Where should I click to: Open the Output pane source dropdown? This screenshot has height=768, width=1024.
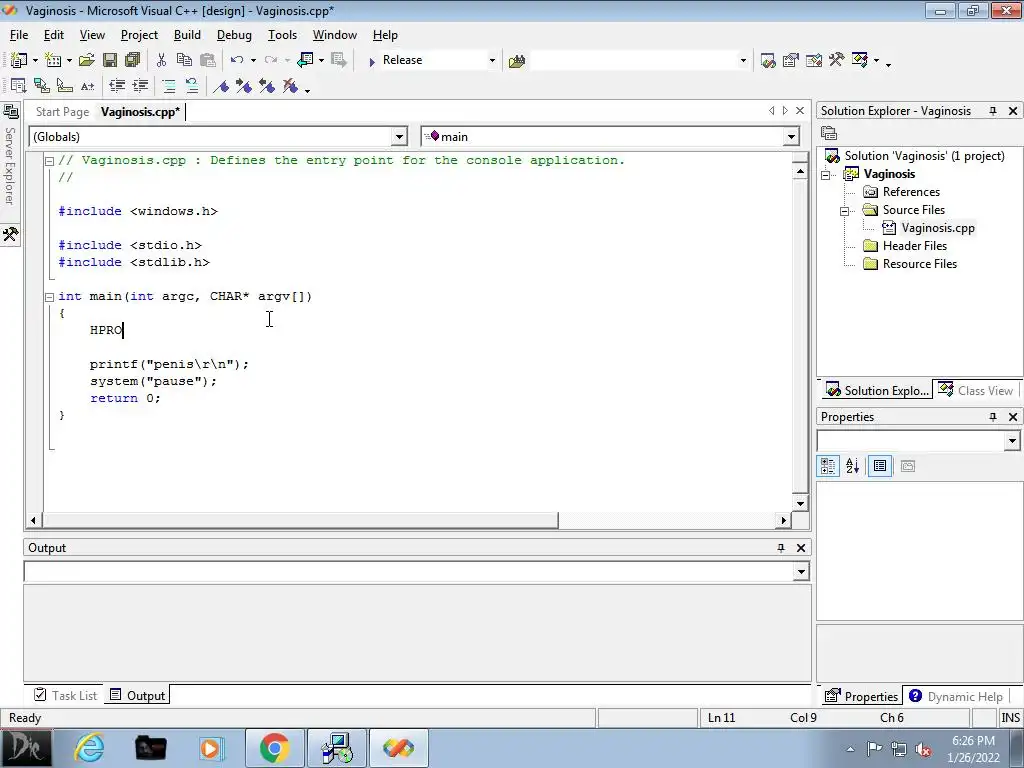coord(801,572)
